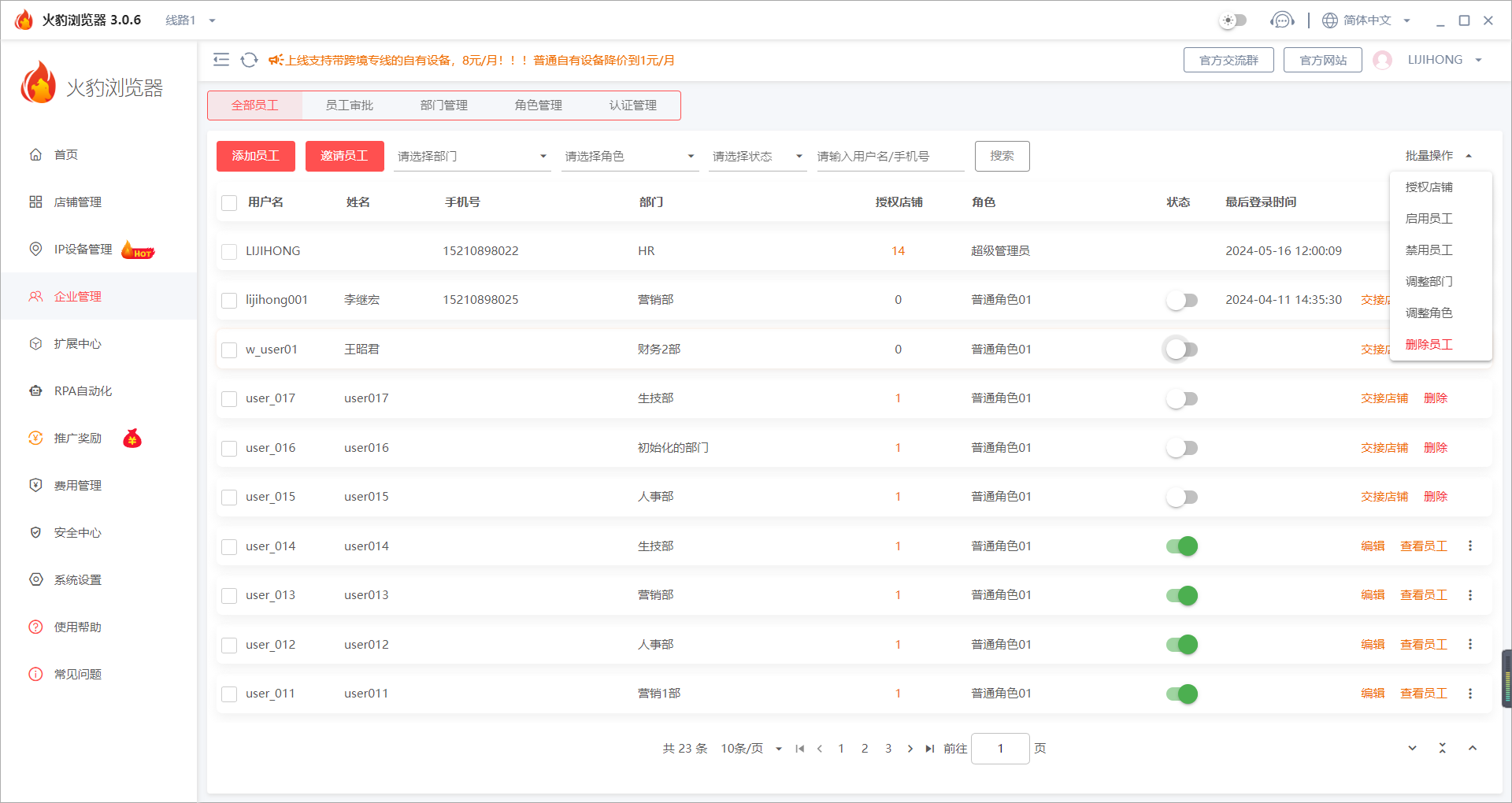This screenshot has width=1512, height=803.
Task: Check the w_user01 row checkbox
Action: 229,350
